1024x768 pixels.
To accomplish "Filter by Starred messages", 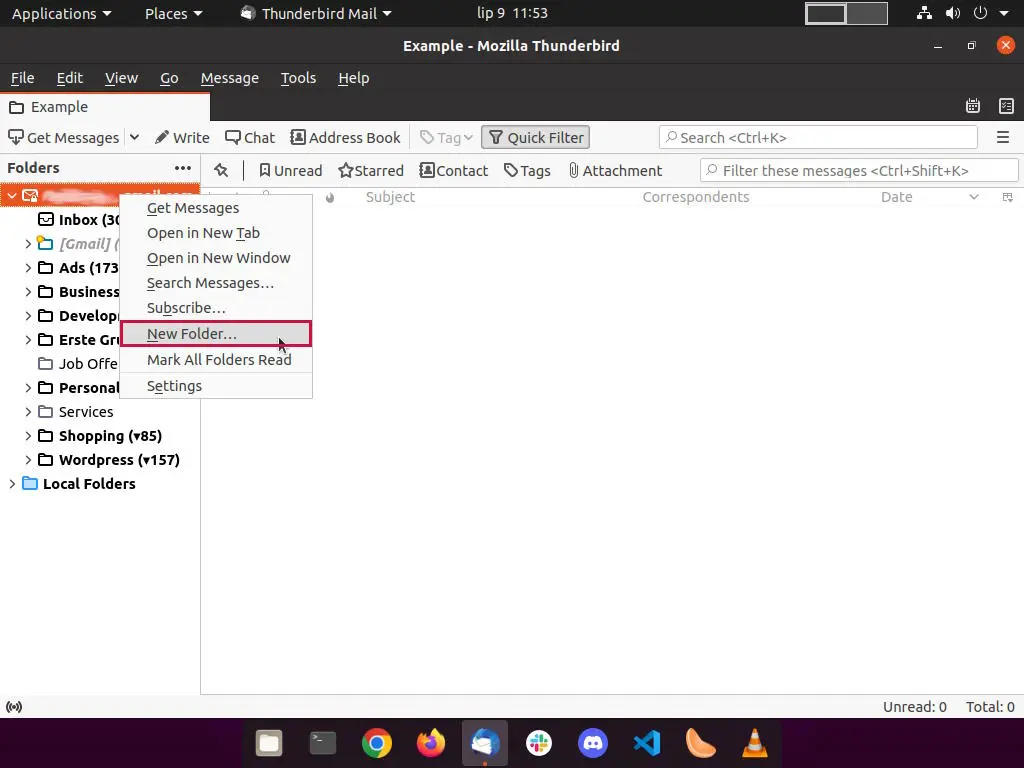I will pos(371,170).
